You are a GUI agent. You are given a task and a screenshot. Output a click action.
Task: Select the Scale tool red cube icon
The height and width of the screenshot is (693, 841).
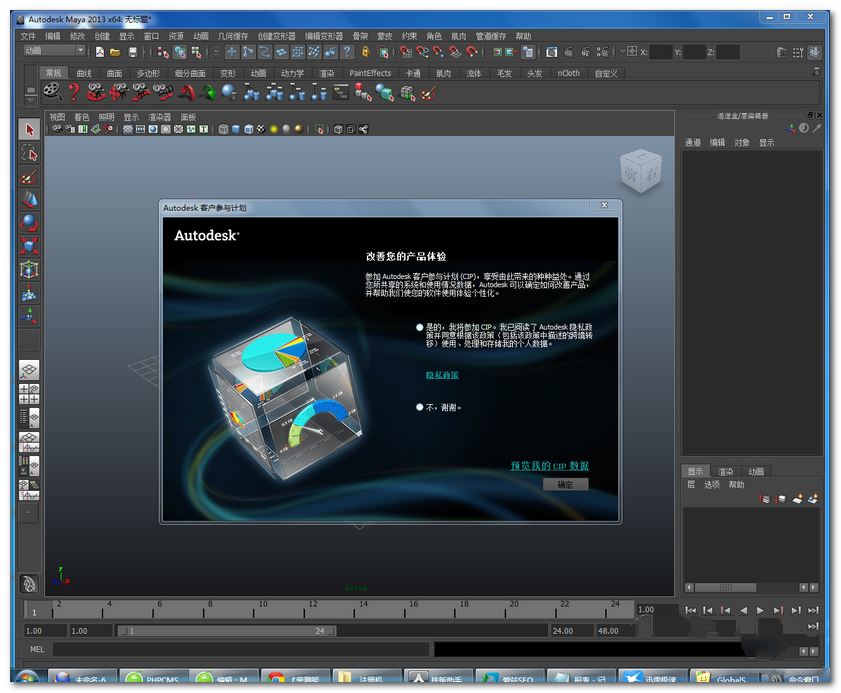pos(29,246)
